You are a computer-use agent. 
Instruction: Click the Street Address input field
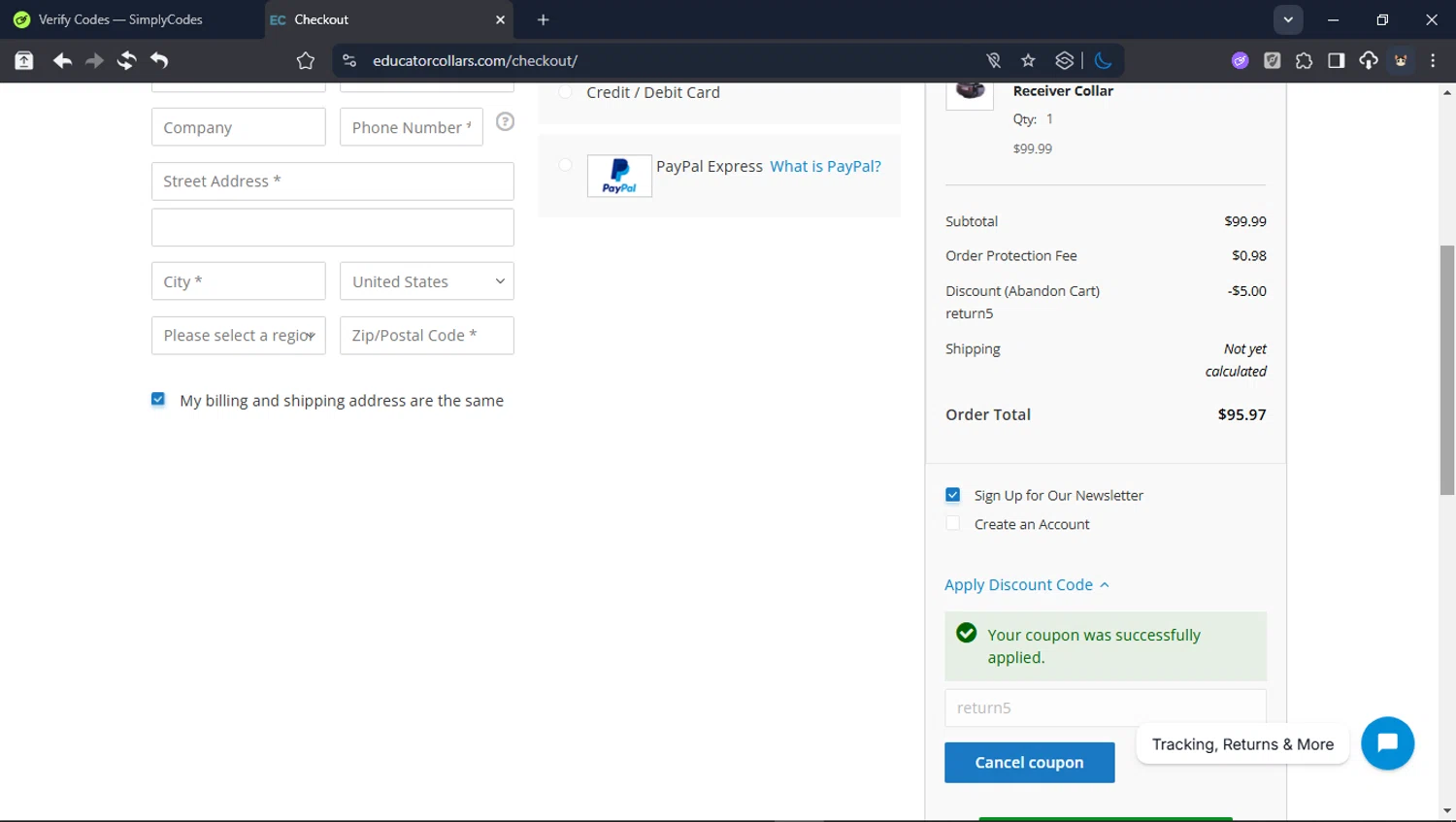pyautogui.click(x=332, y=181)
